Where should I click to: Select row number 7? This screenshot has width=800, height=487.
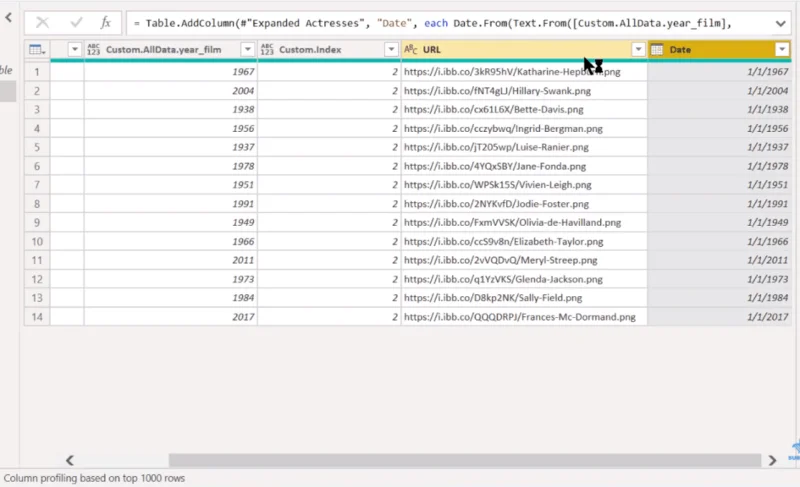pyautogui.click(x=37, y=185)
